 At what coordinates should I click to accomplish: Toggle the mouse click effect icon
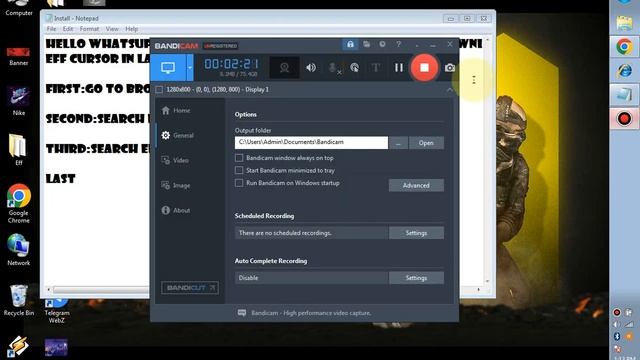coord(355,68)
